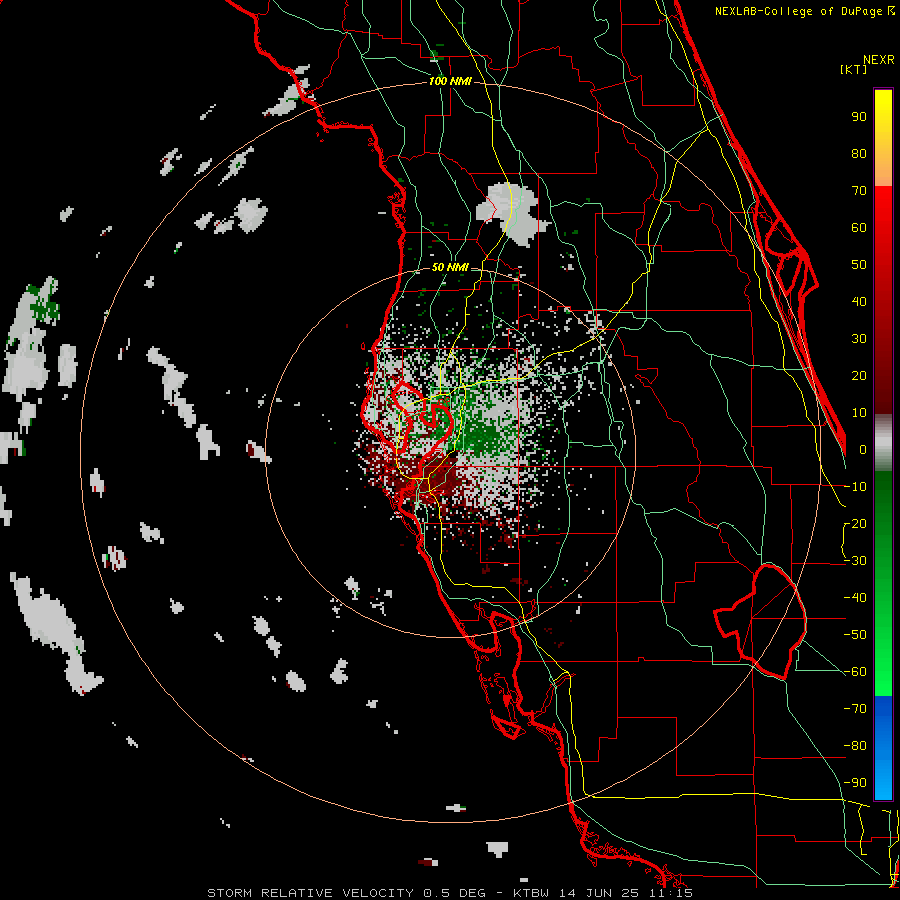The height and width of the screenshot is (900, 900).
Task: Click the [KT] units label
Action: pos(853,69)
